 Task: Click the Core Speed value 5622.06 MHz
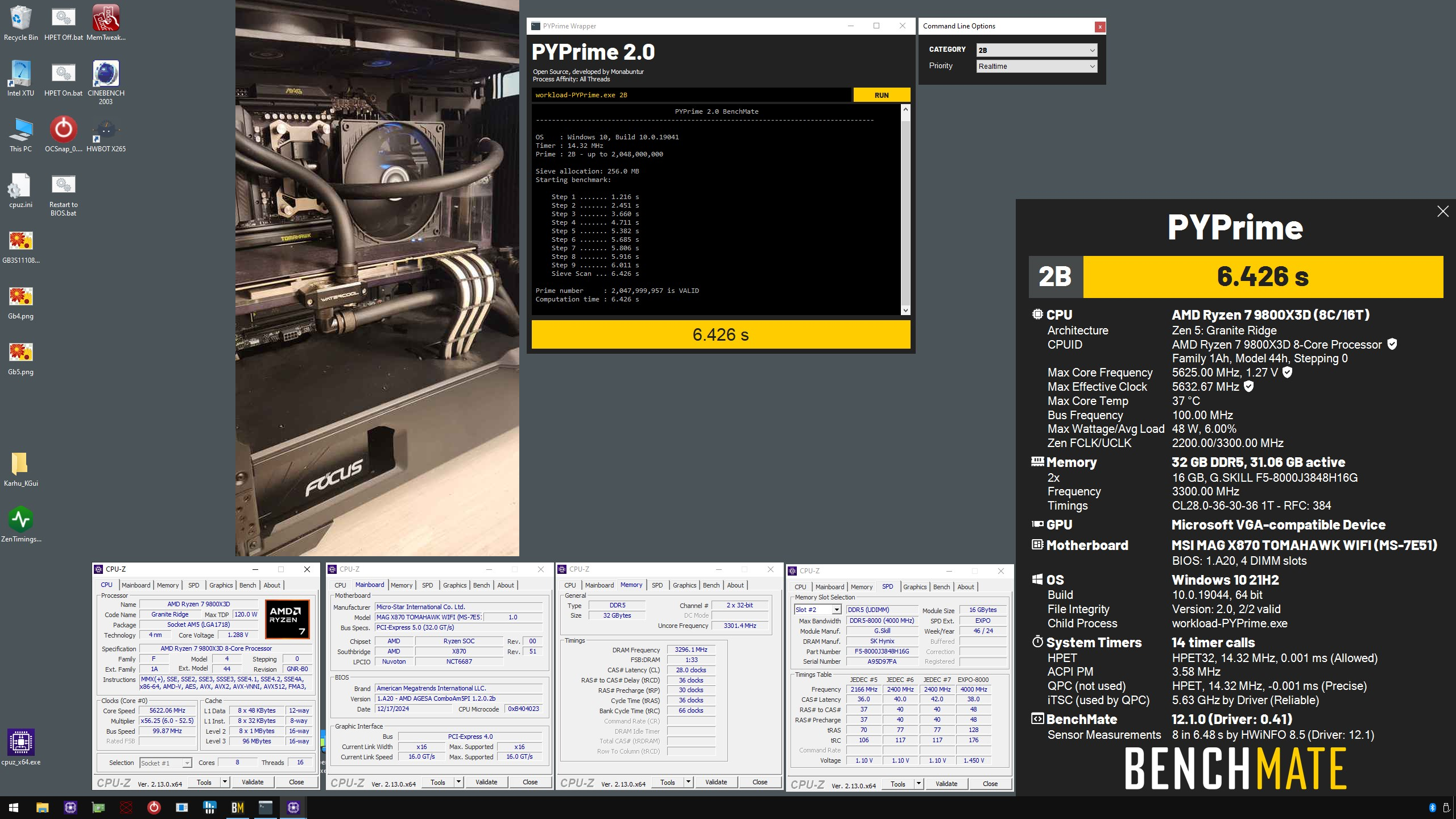(167, 710)
